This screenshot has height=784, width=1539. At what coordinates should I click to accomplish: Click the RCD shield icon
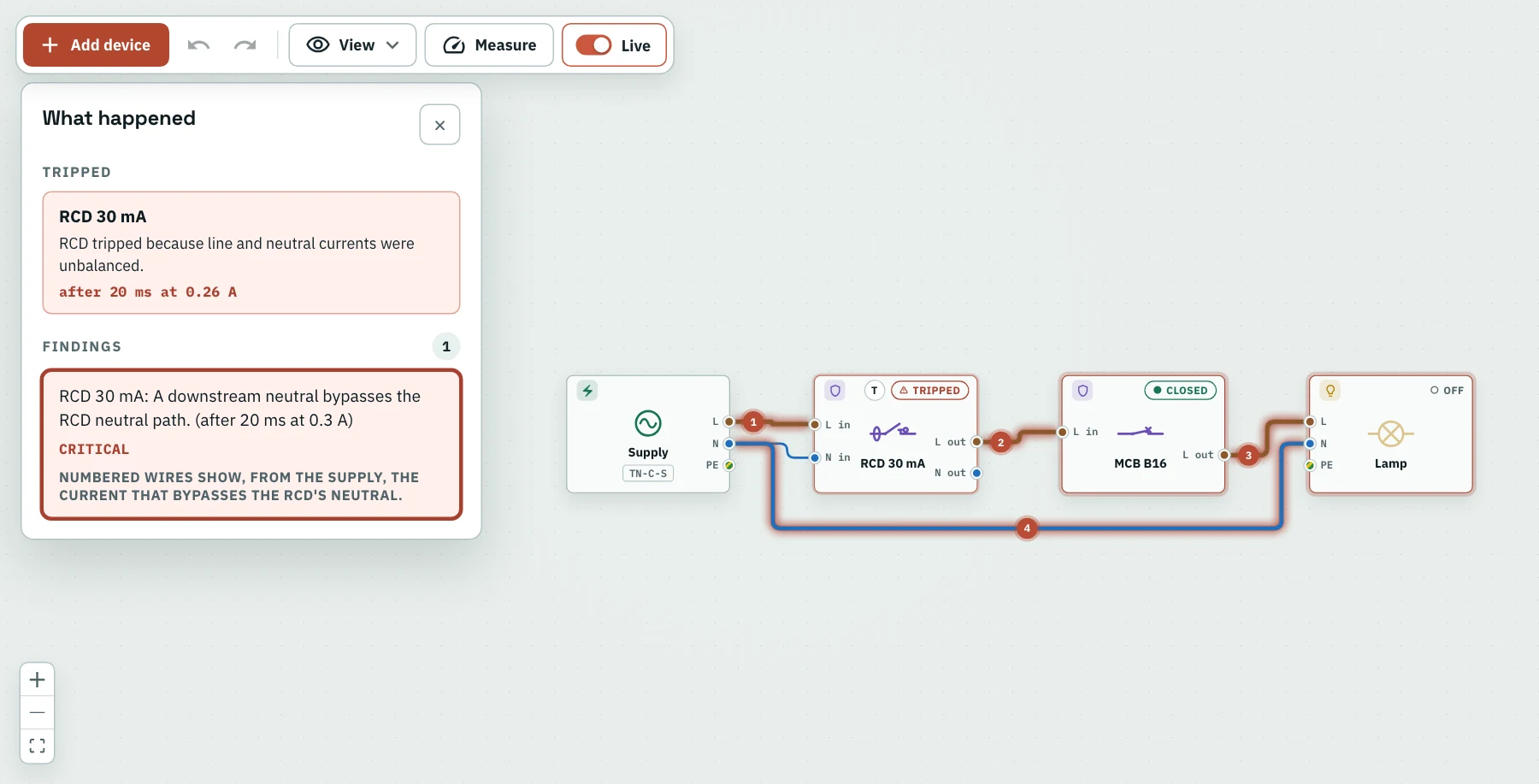pos(835,391)
